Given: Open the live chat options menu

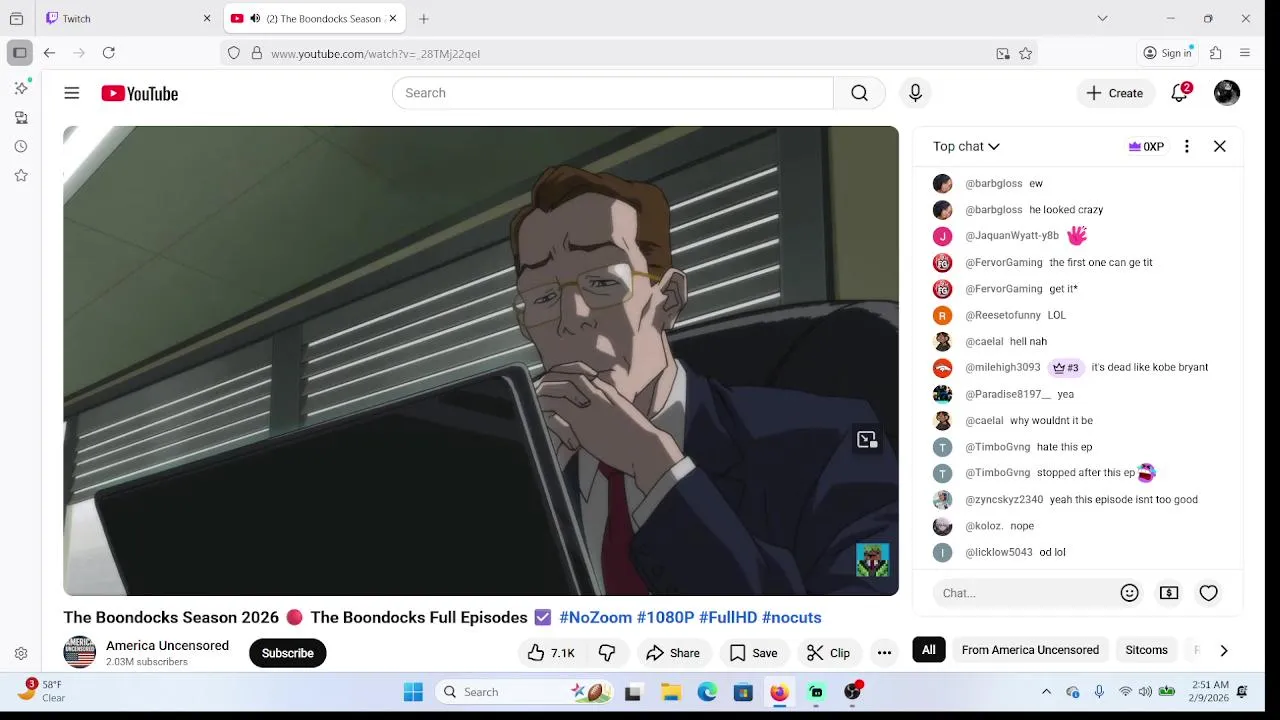Looking at the screenshot, I should (1187, 146).
